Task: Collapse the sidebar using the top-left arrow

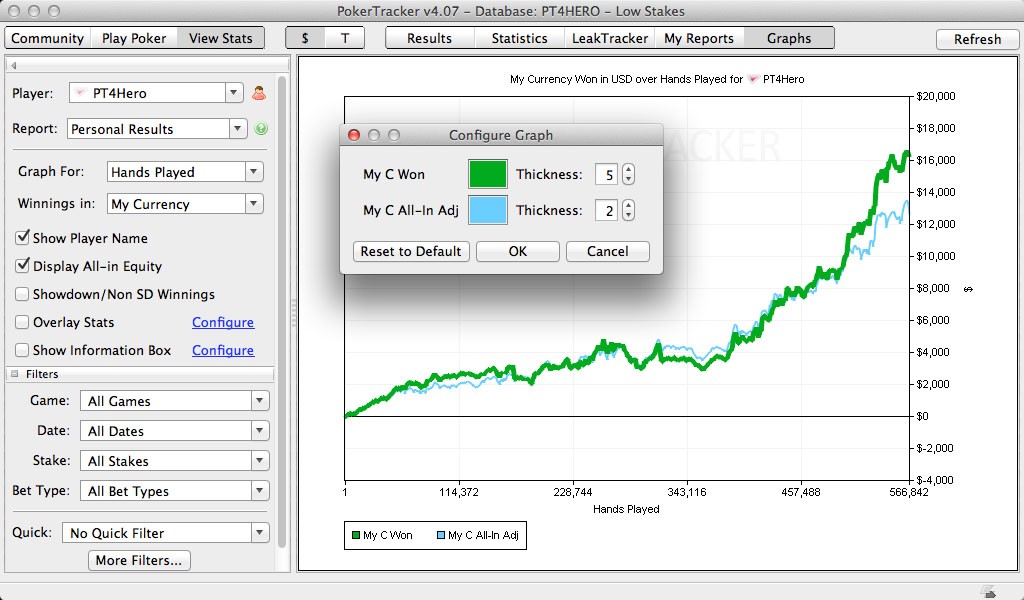Action: [13, 65]
